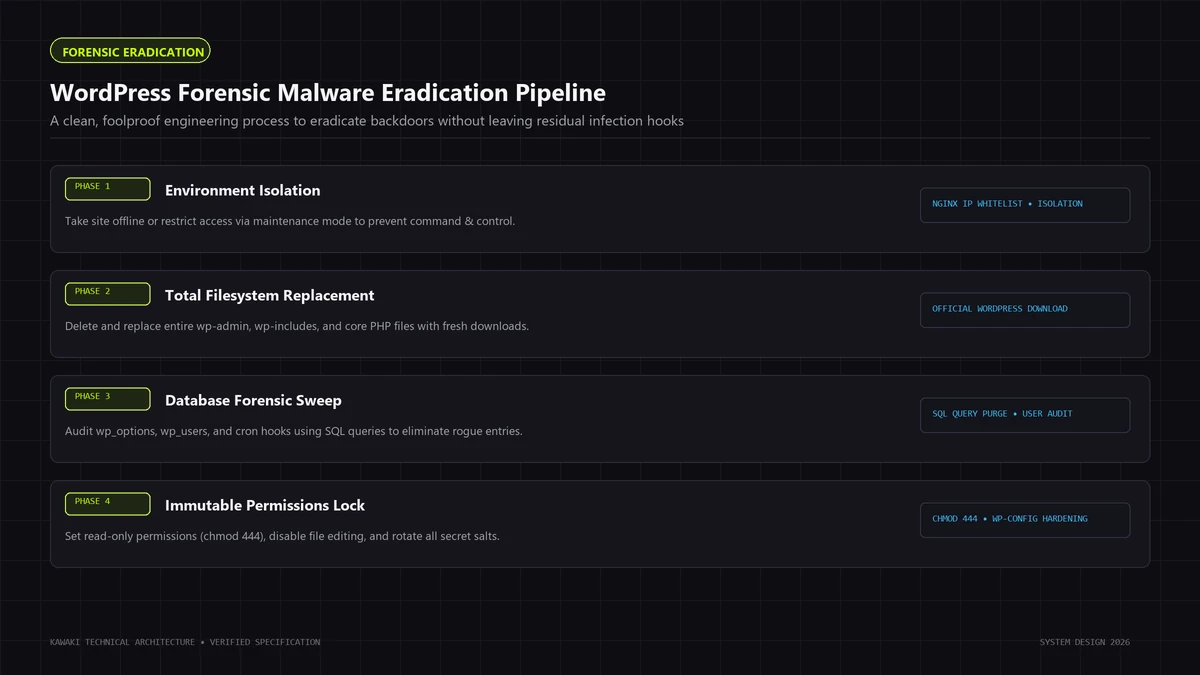Image resolution: width=1200 pixels, height=675 pixels.
Task: Click the PHASE 3 label
Action: point(108,399)
